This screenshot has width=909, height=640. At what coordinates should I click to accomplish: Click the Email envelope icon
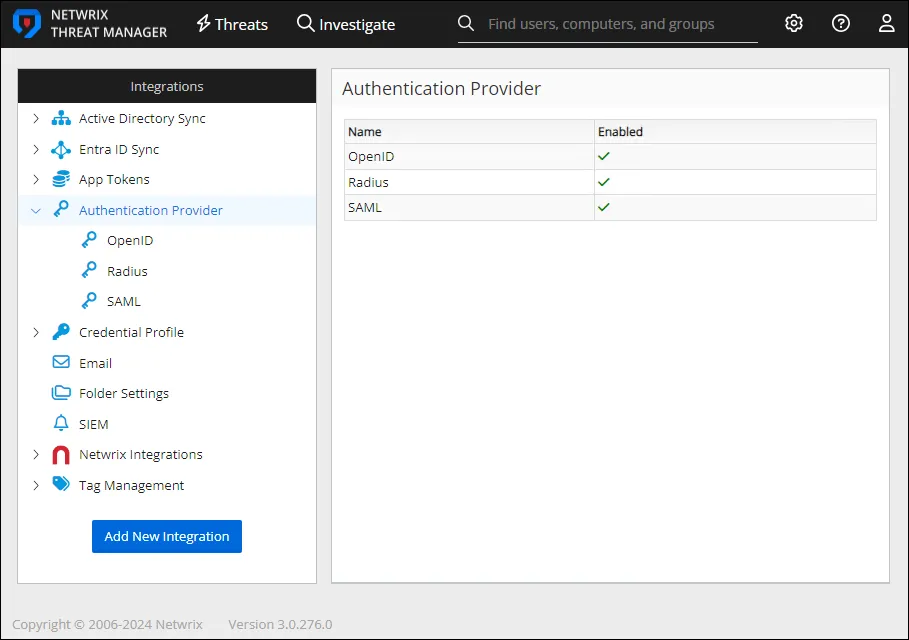(x=61, y=362)
